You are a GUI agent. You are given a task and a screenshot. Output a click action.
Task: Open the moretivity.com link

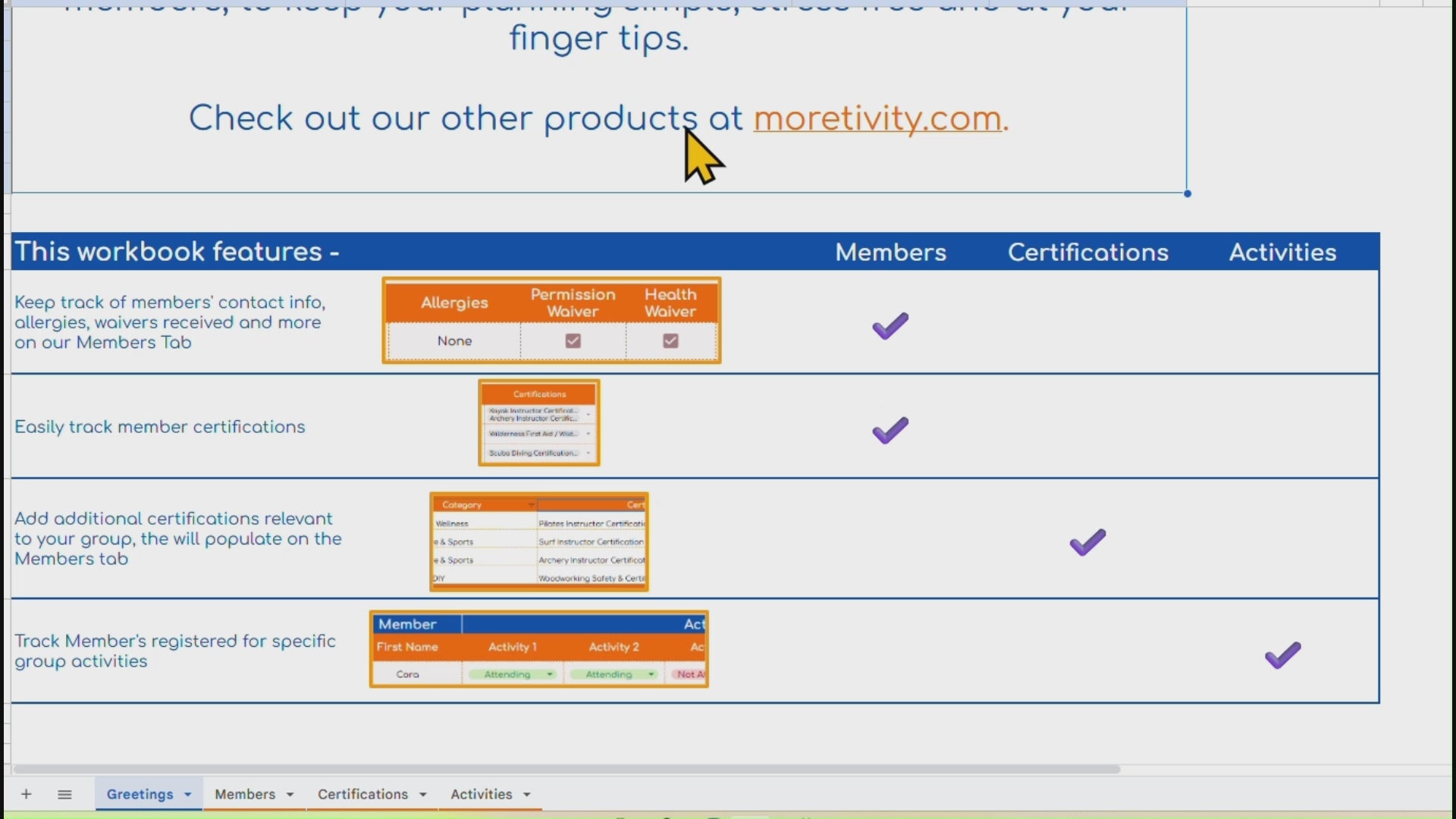(x=877, y=118)
